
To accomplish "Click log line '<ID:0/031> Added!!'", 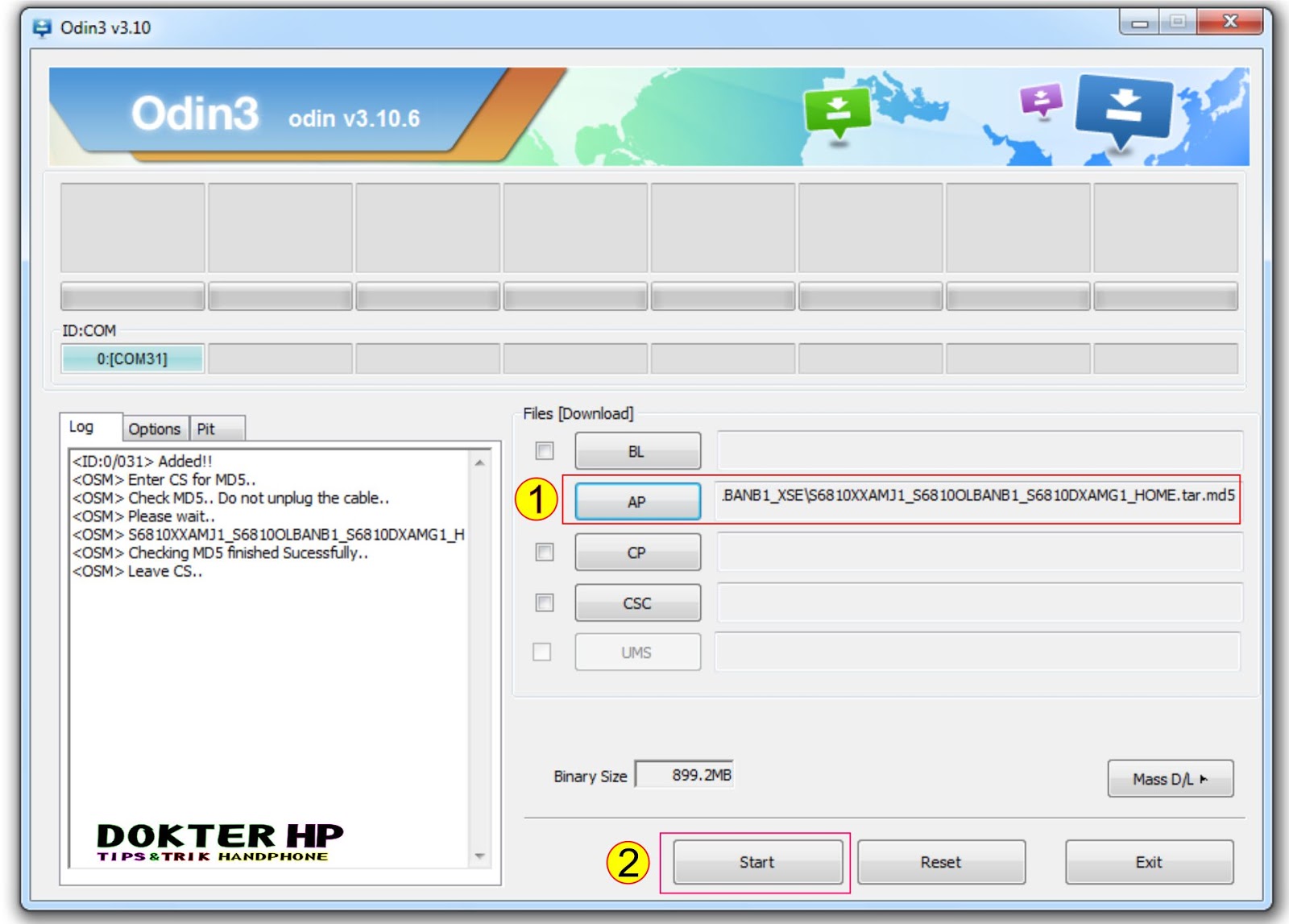I will click(x=143, y=461).
